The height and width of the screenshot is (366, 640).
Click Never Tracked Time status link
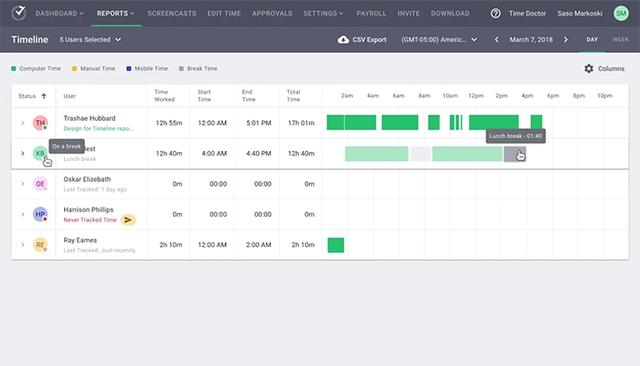click(90, 220)
